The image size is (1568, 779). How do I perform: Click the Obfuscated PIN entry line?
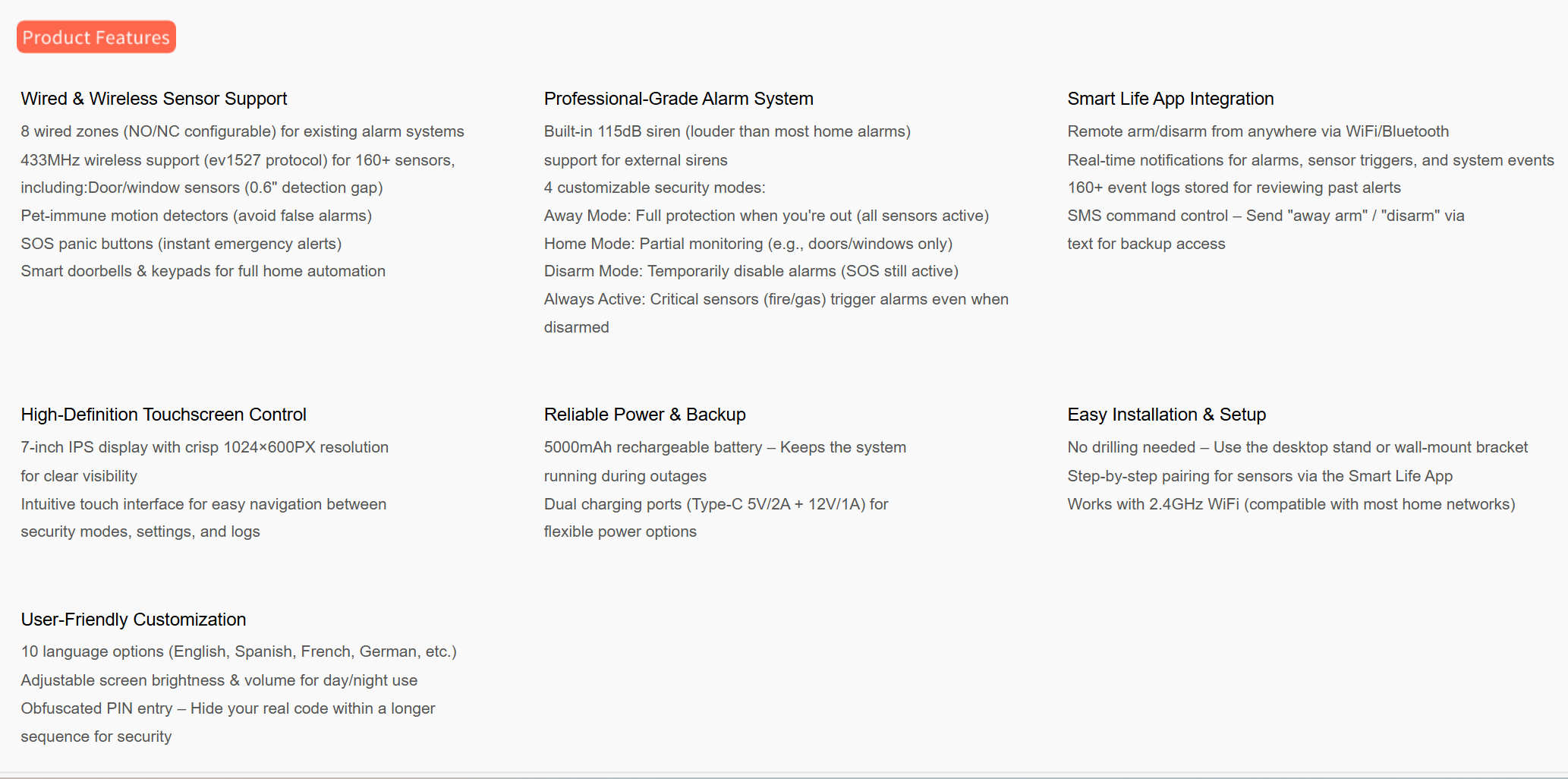coord(228,708)
